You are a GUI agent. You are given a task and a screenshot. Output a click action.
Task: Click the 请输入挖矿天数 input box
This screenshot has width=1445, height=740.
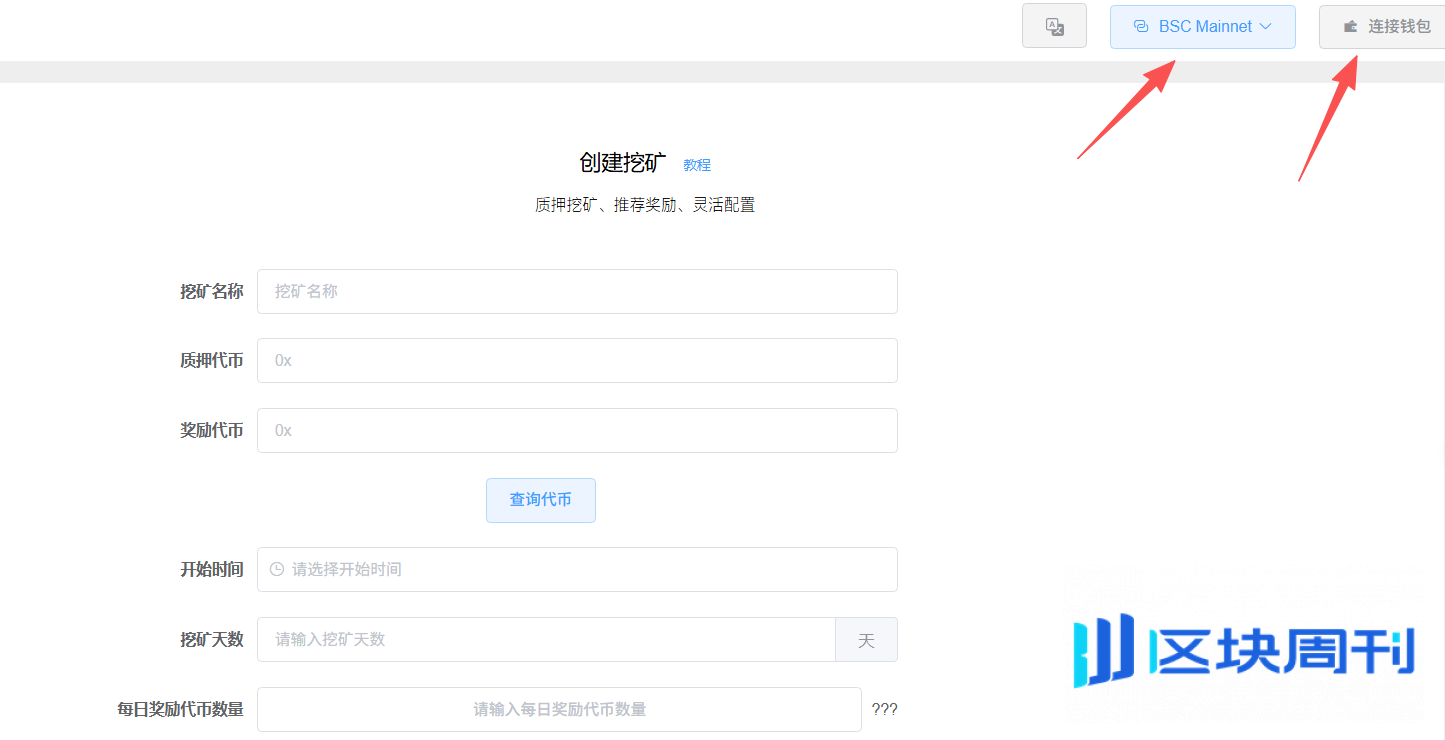(x=546, y=639)
